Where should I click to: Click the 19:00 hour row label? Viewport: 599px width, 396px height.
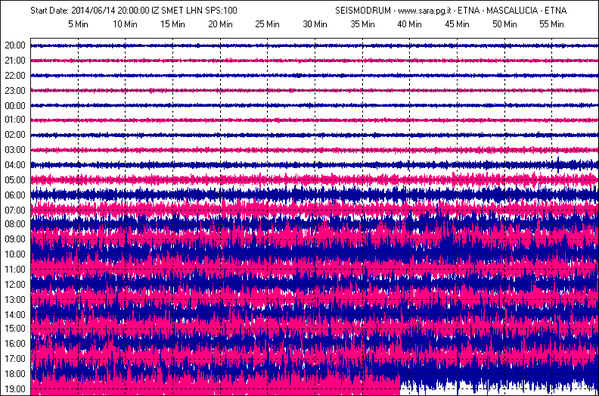[15, 389]
